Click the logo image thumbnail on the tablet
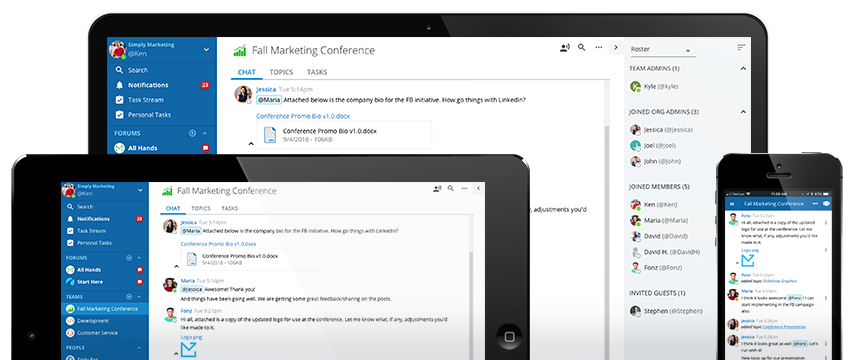This screenshot has width=852, height=360. [188, 350]
